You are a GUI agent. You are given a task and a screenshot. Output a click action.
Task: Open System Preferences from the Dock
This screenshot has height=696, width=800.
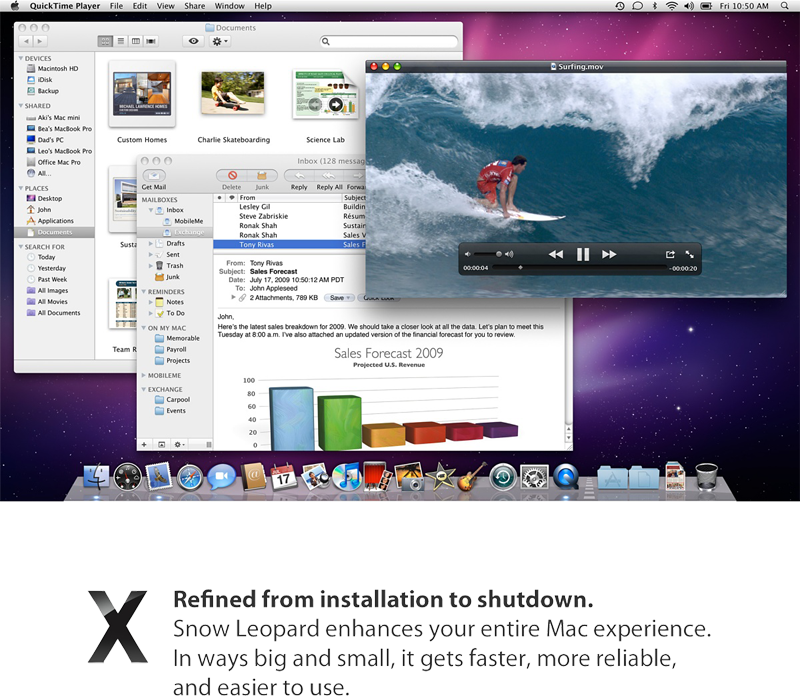534,477
